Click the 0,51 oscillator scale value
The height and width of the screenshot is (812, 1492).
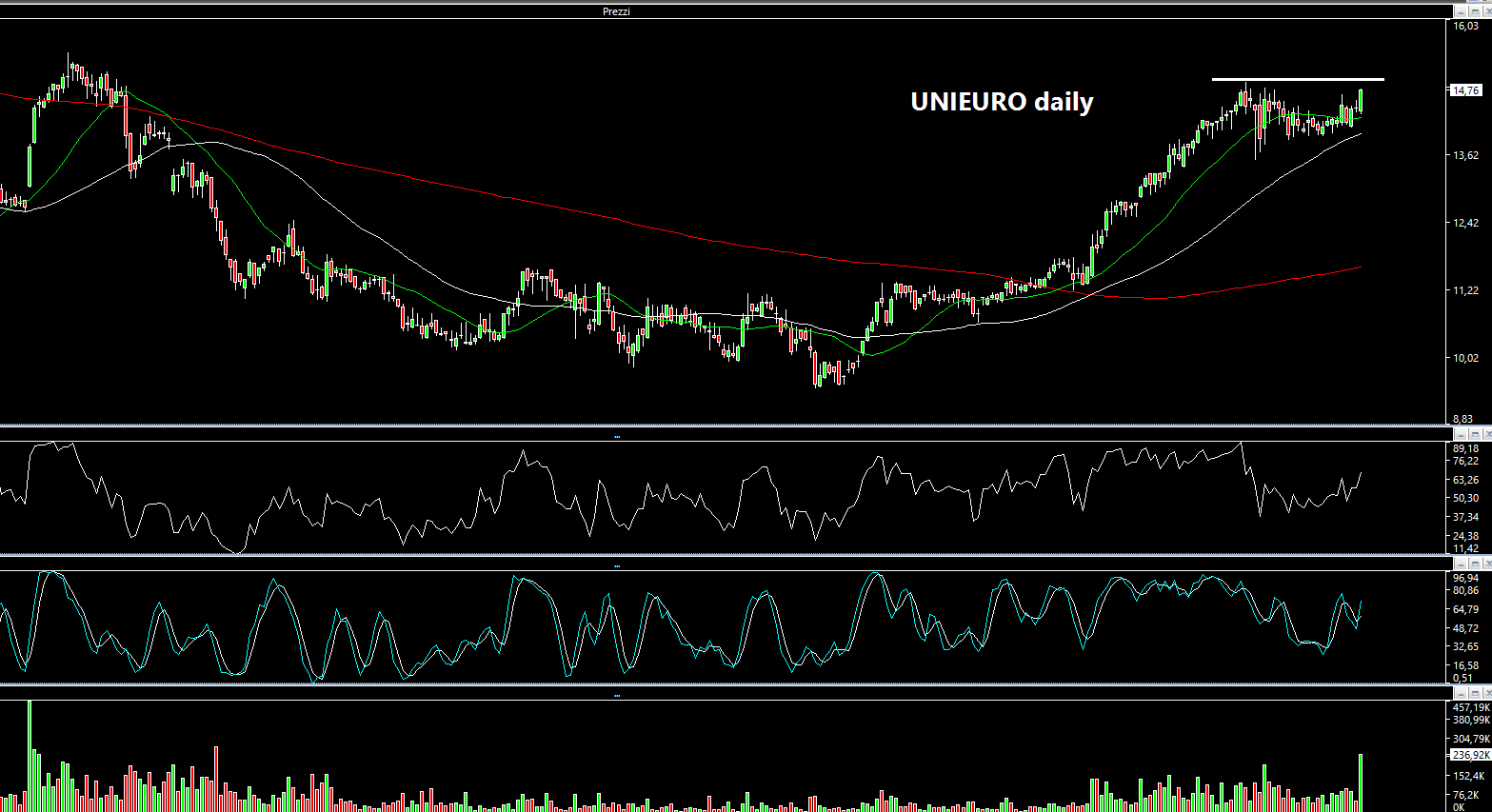(1462, 678)
